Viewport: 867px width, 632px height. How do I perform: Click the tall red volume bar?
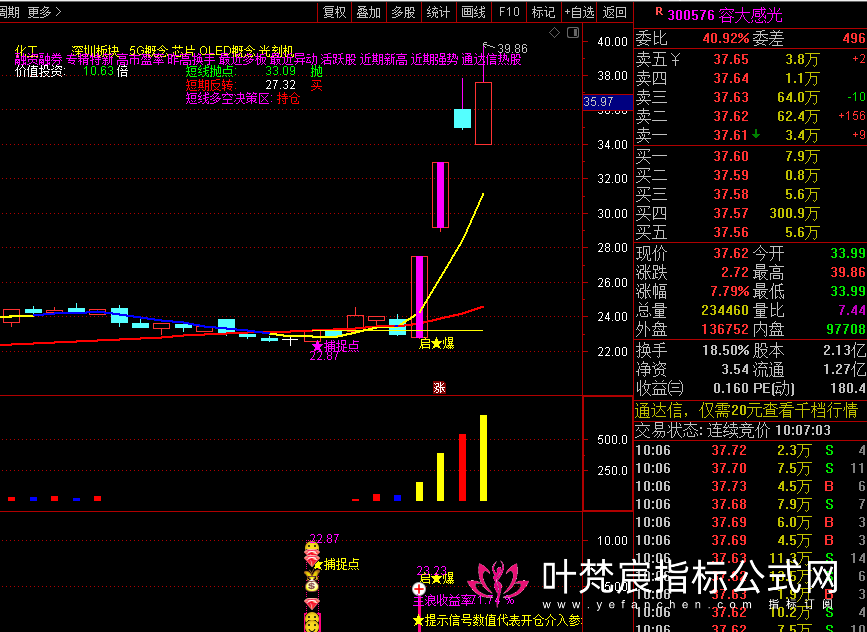click(462, 467)
